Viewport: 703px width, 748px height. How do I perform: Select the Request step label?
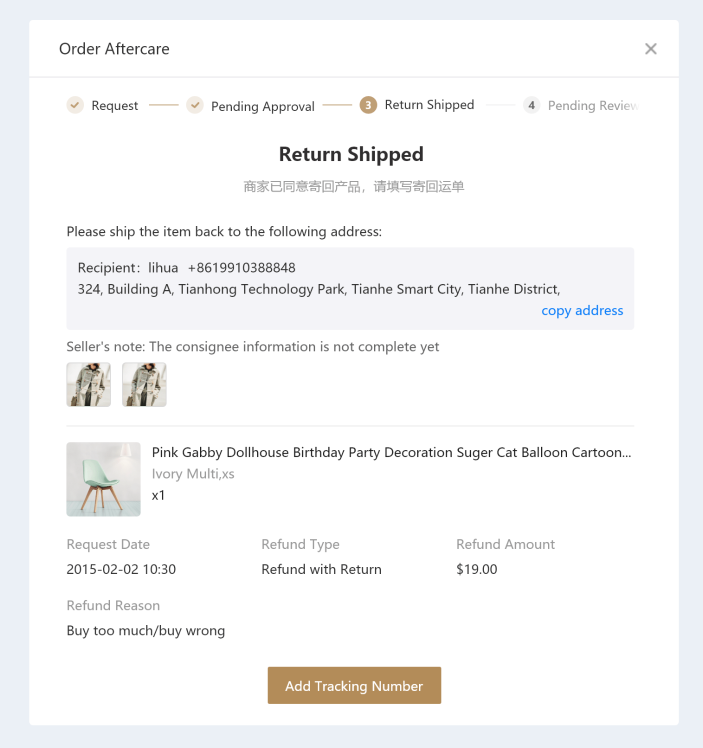coord(115,106)
